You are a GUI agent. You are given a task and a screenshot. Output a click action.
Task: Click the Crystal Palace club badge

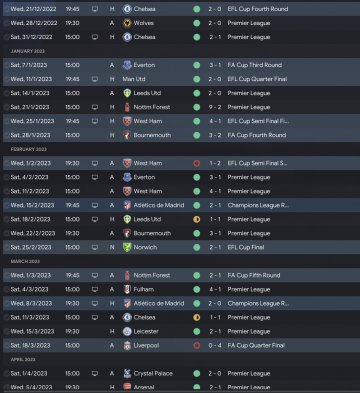pos(127,373)
